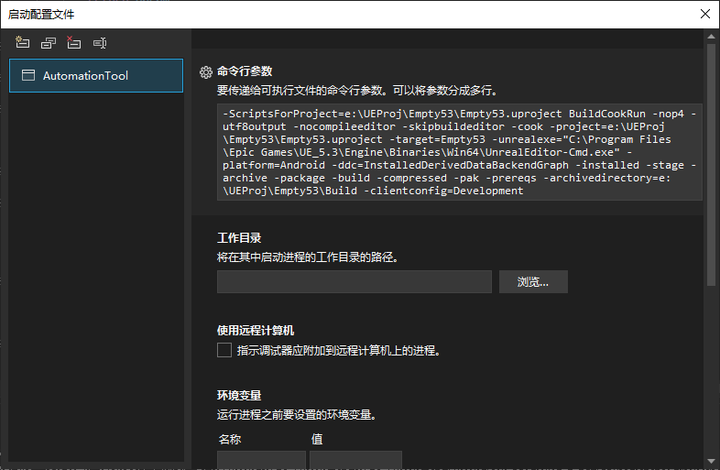Enable attaching debugger to remote machine

click(224, 350)
